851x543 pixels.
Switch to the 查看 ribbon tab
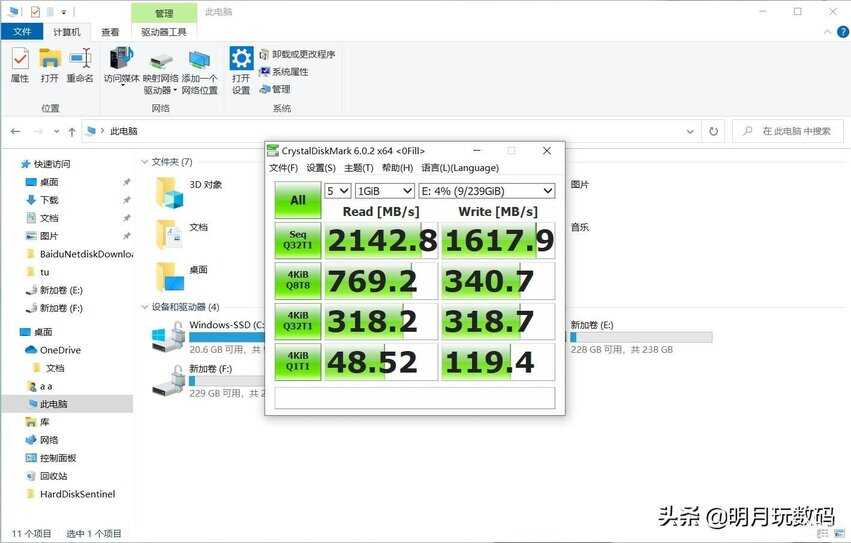click(110, 32)
